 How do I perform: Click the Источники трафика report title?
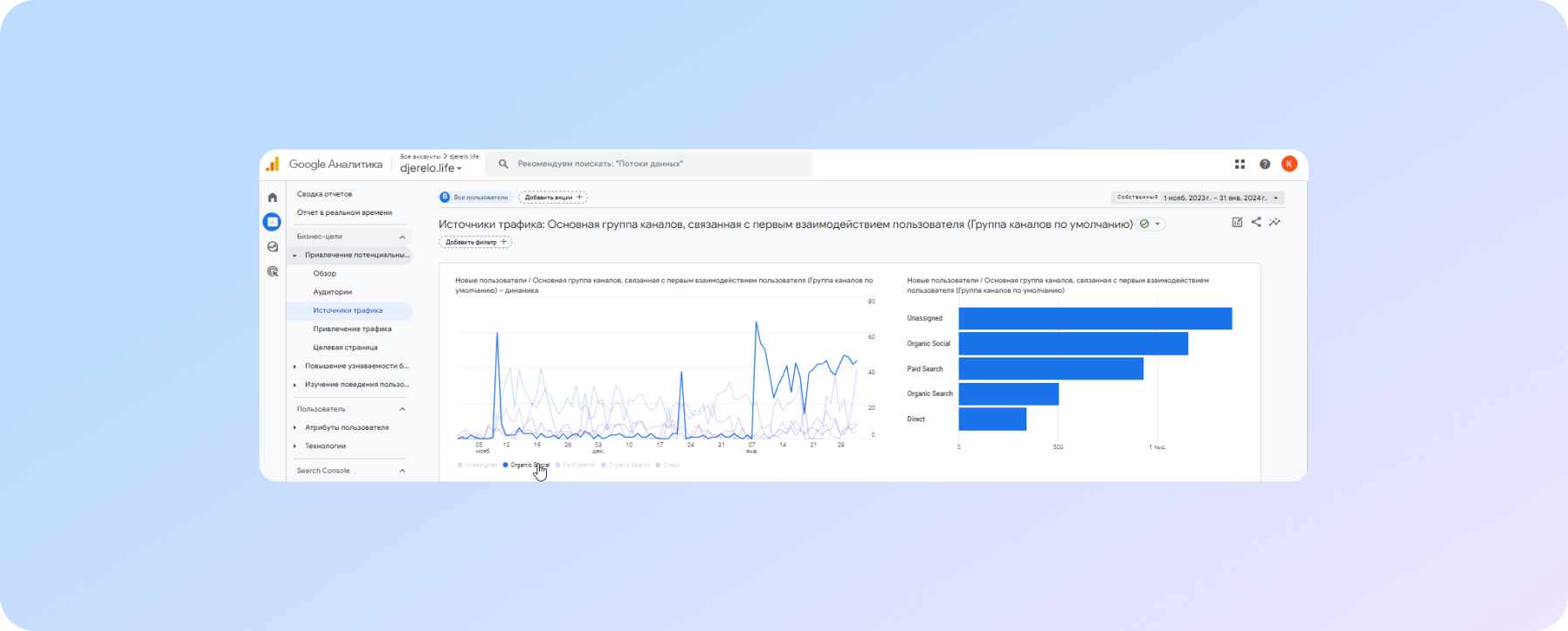point(785,225)
